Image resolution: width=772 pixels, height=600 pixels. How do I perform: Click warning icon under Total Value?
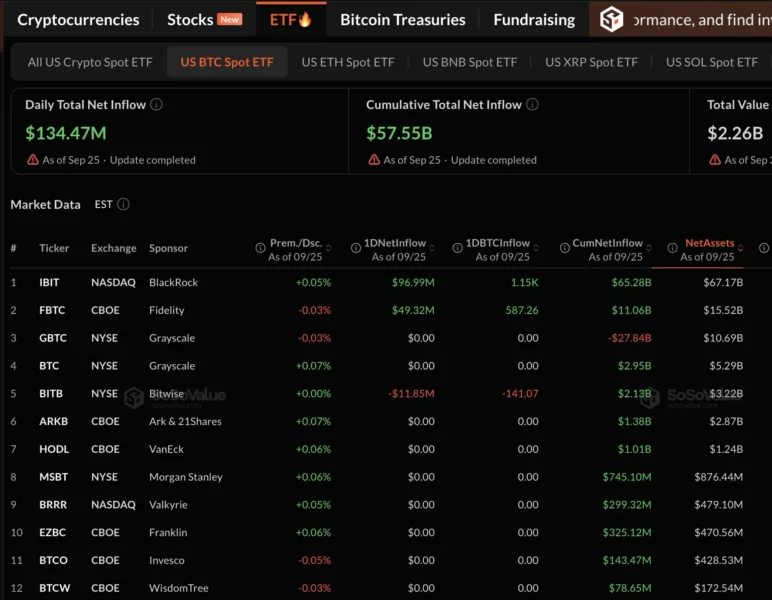[x=715, y=159]
